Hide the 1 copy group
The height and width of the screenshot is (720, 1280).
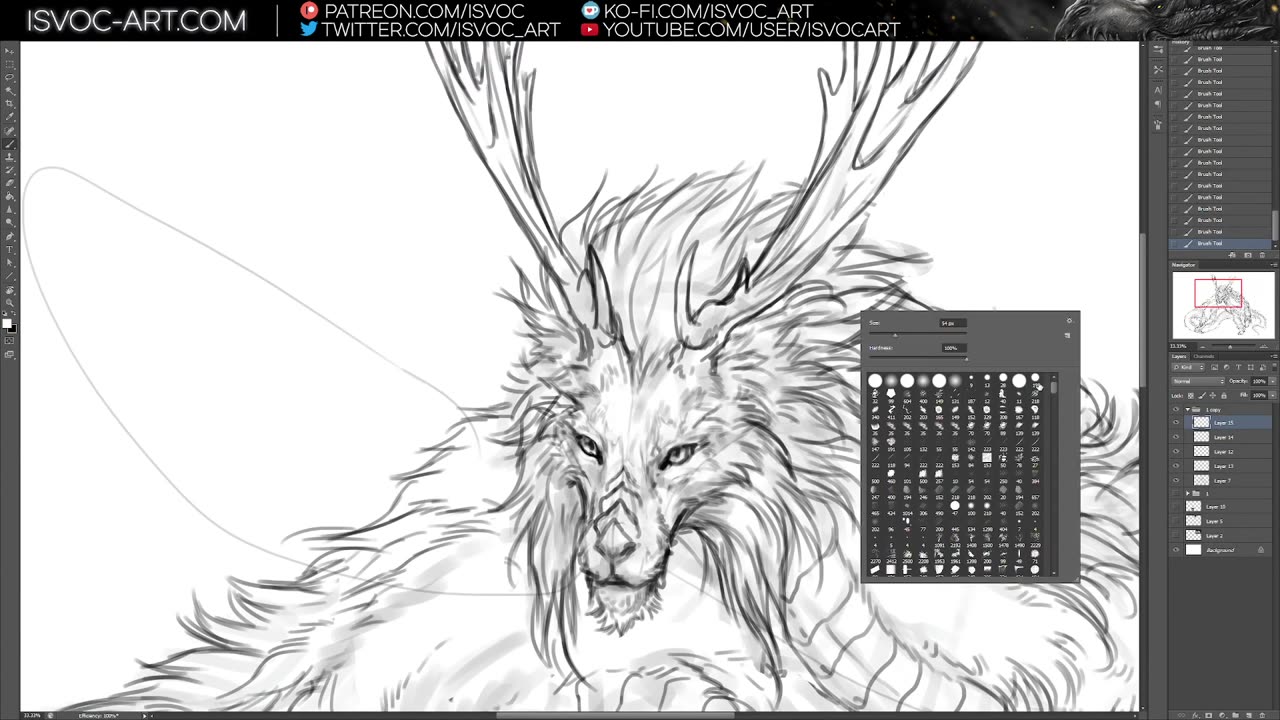(x=1176, y=410)
